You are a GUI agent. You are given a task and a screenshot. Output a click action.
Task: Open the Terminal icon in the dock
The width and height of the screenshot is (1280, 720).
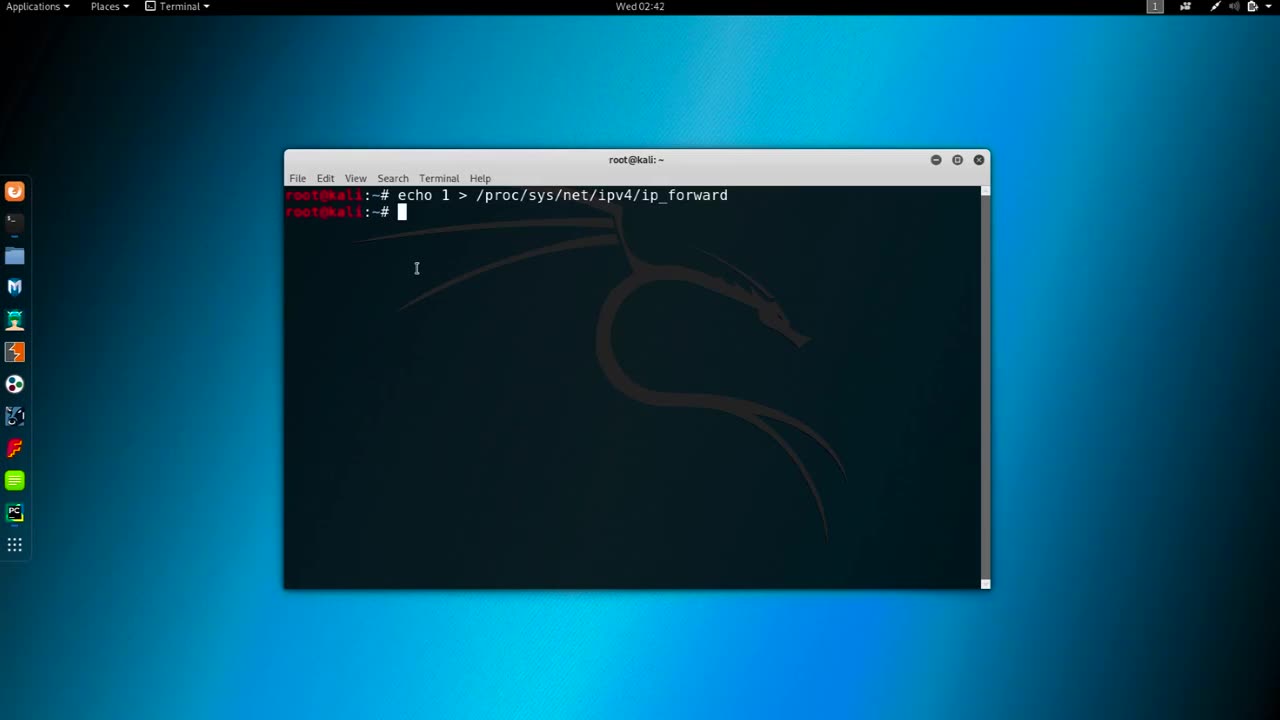14,223
